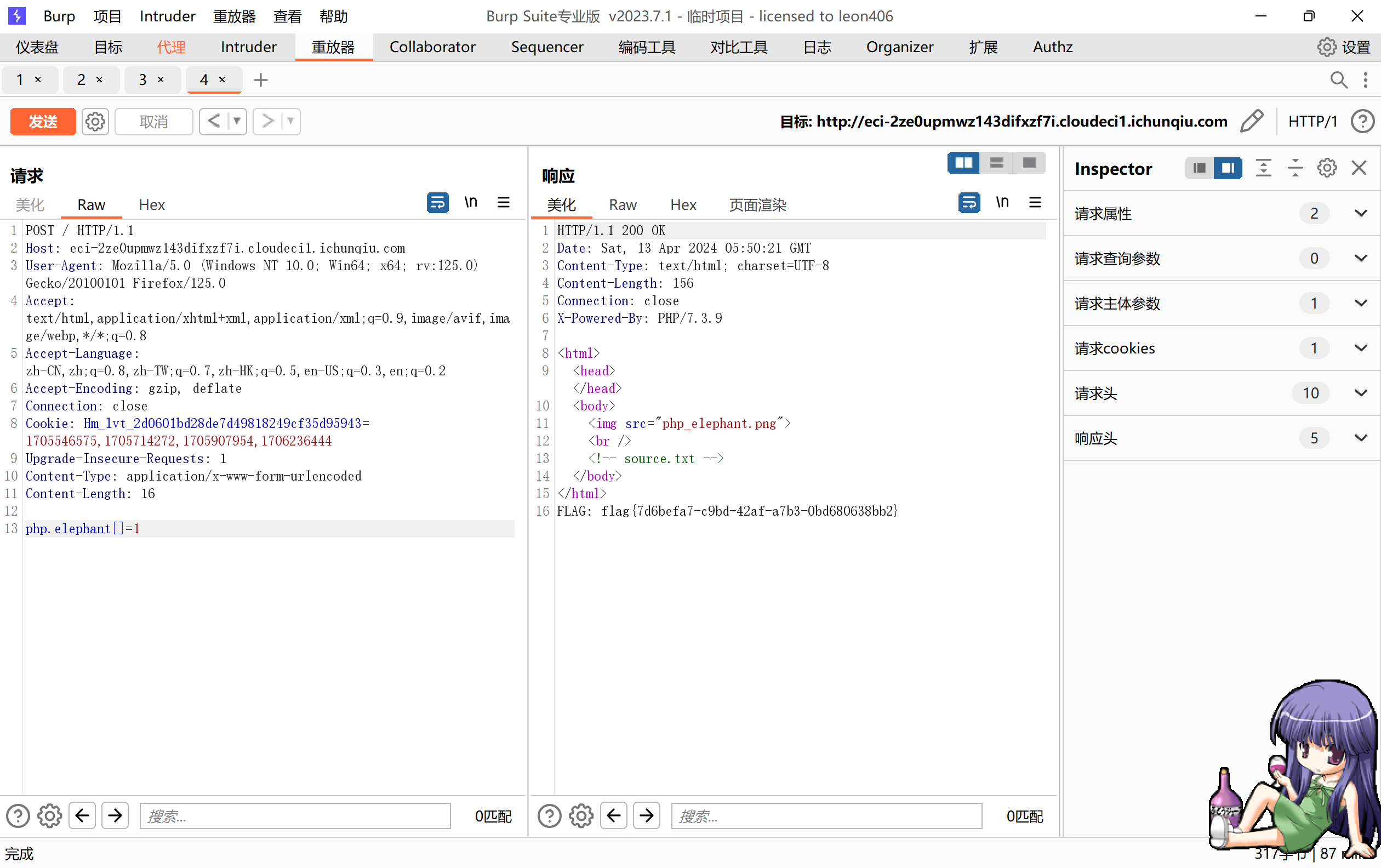Switch to the Intruder tool tab

point(248,47)
